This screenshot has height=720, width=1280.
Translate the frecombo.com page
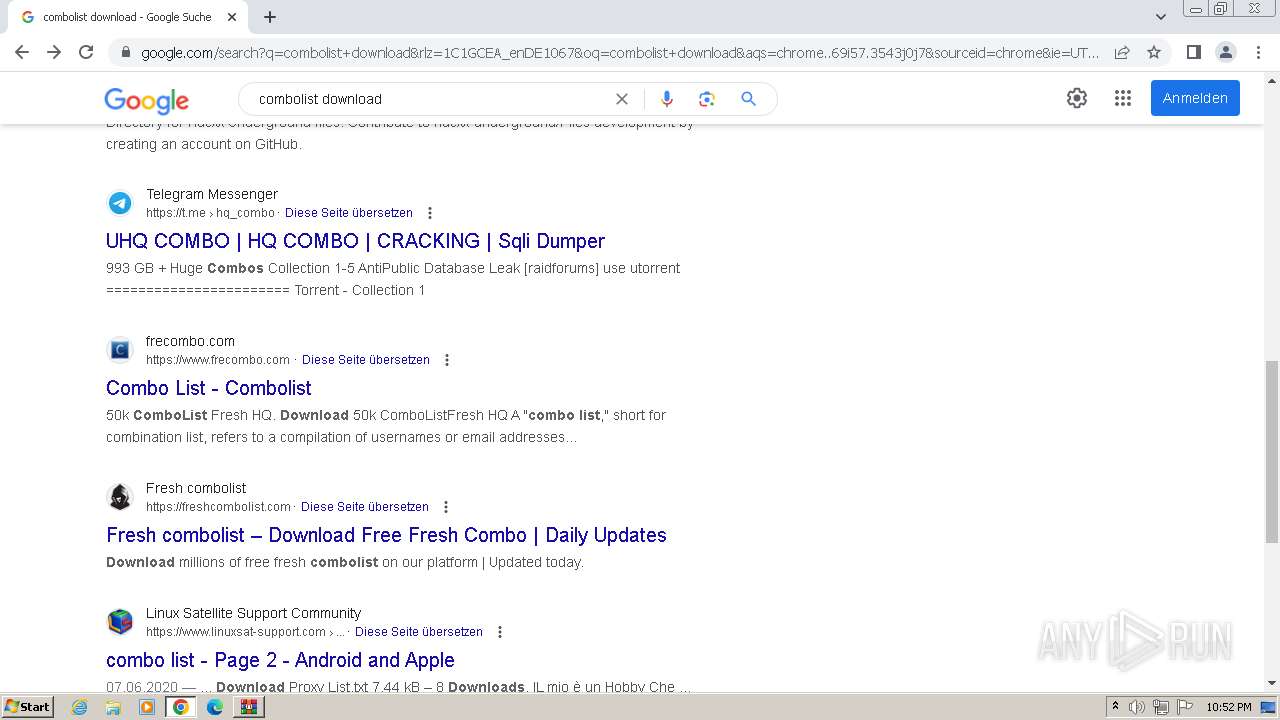365,360
